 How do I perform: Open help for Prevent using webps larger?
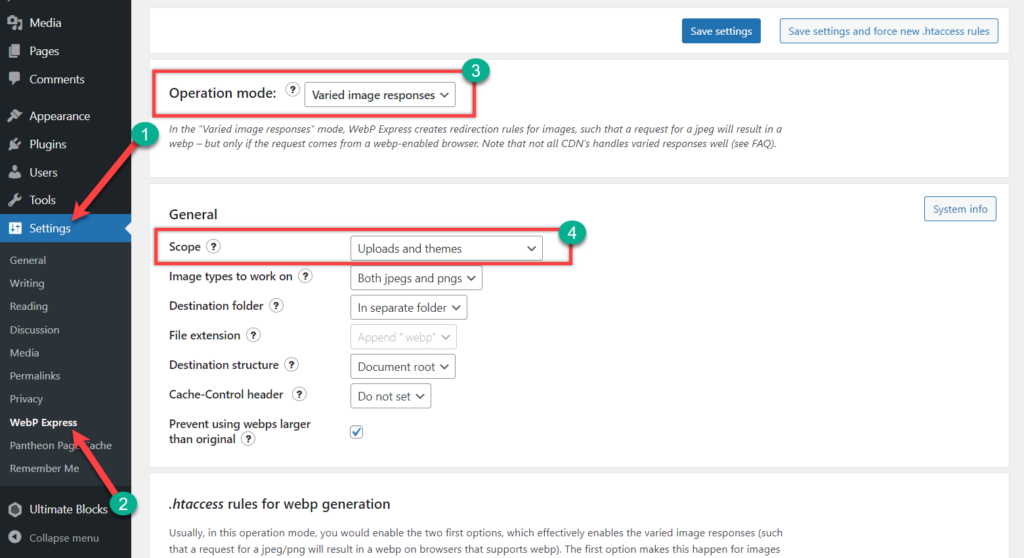point(248,439)
